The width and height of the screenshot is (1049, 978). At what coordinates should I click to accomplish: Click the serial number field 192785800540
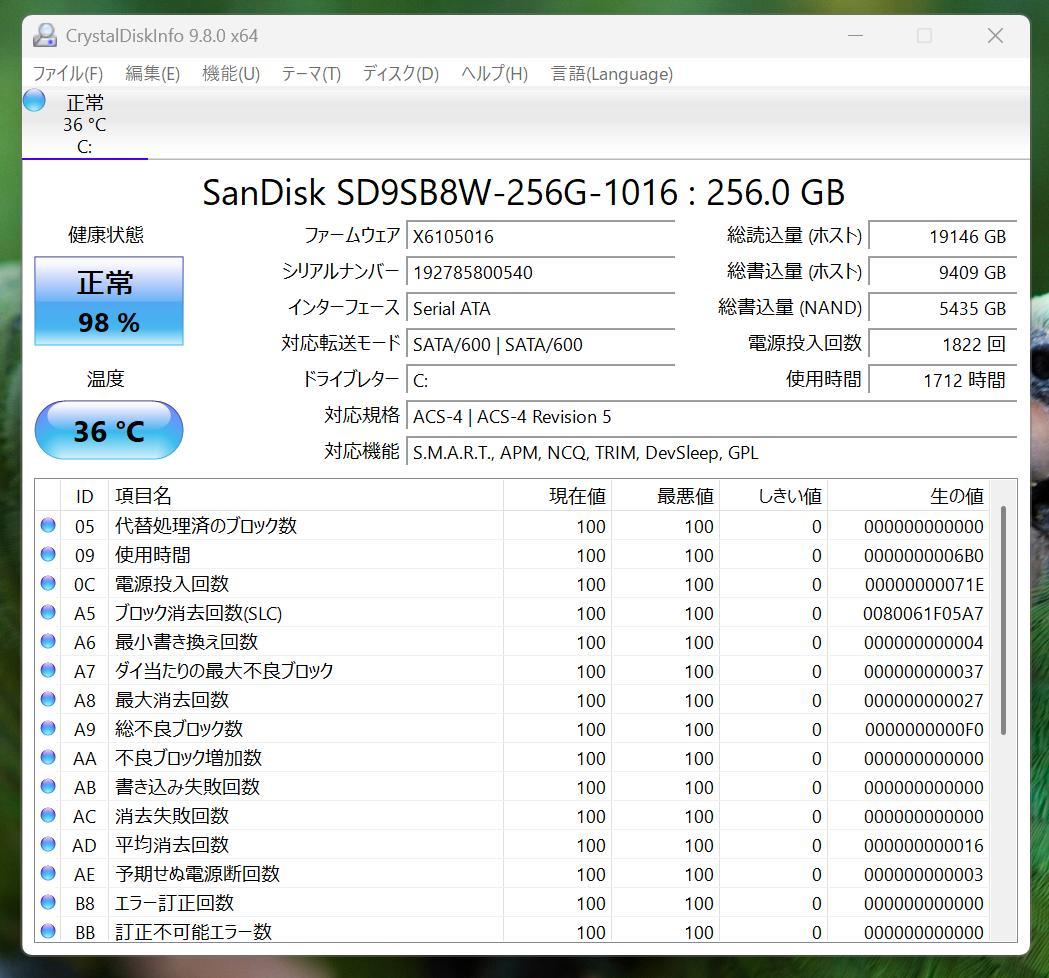[541, 272]
